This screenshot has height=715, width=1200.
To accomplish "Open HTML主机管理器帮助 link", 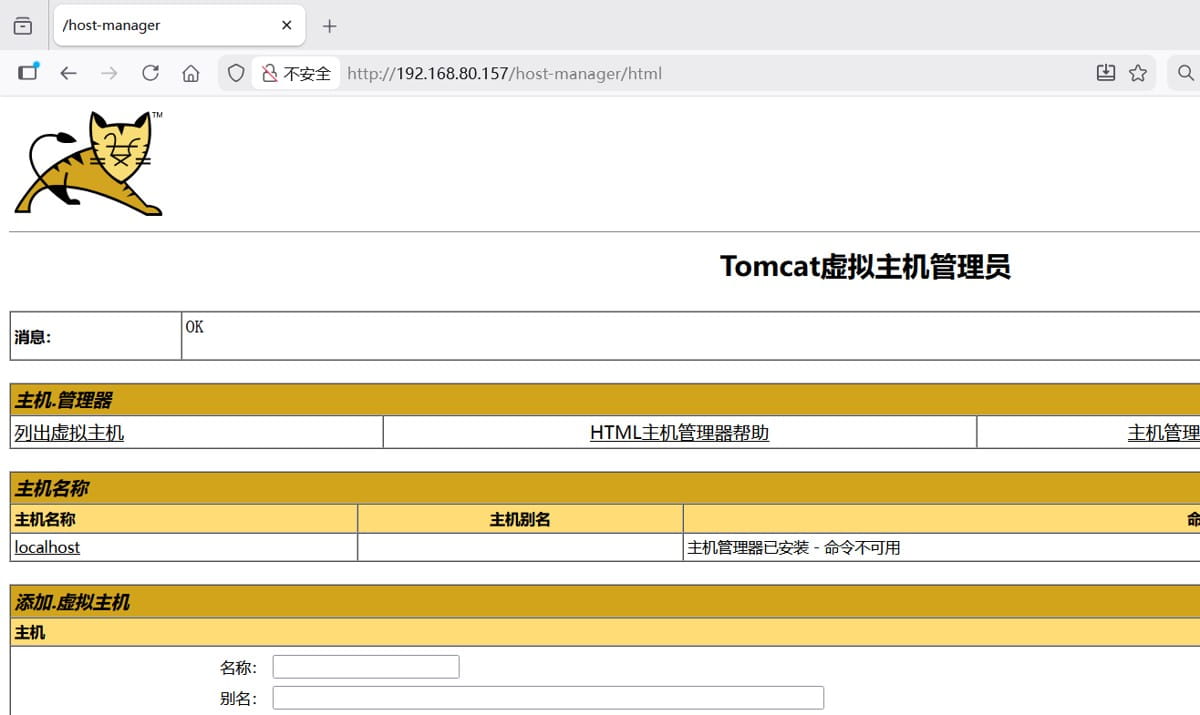I will pyautogui.click(x=680, y=433).
